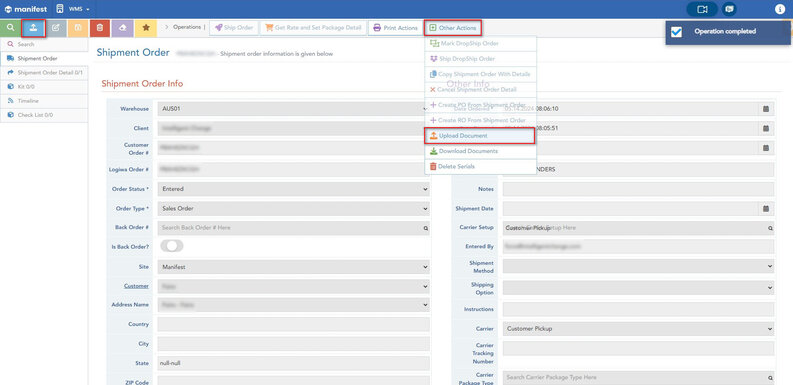This screenshot has width=793, height=385.
Task: Select Copy Shipment Order With Details
Action: click(480, 74)
